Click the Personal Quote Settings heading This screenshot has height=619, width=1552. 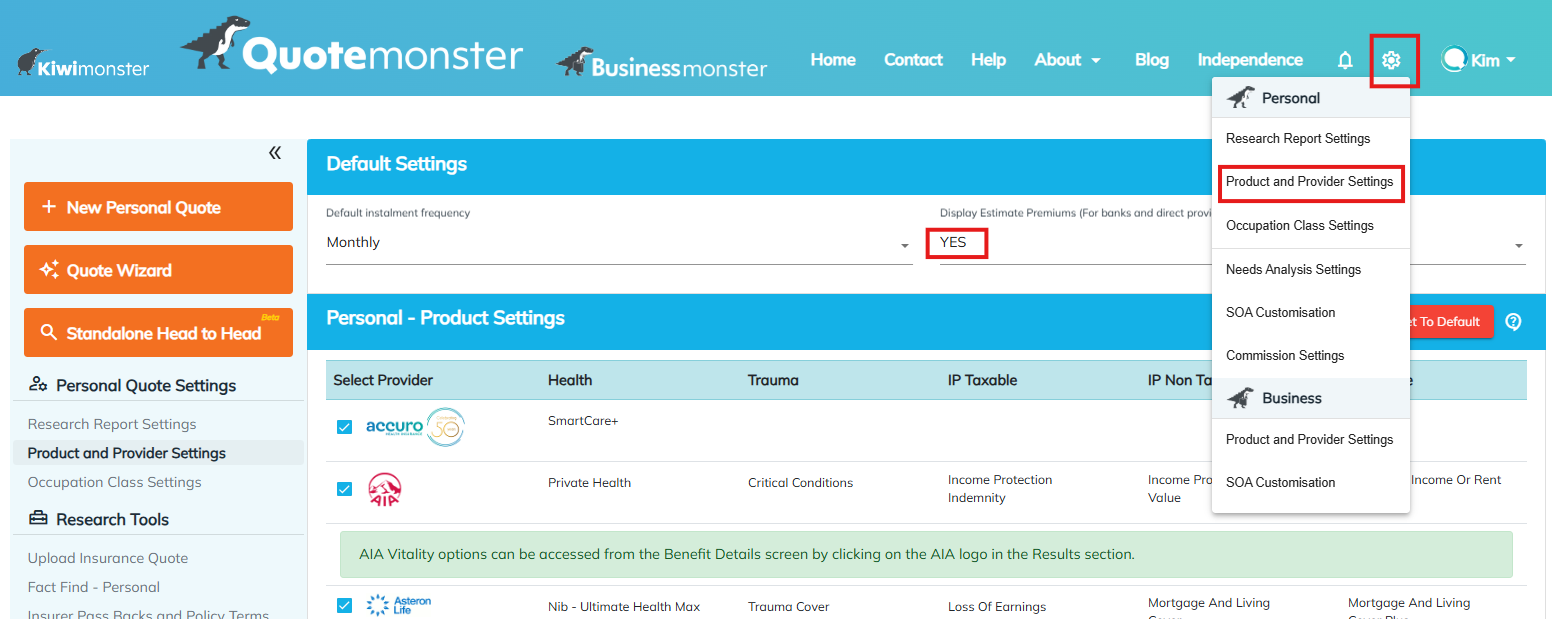(146, 385)
